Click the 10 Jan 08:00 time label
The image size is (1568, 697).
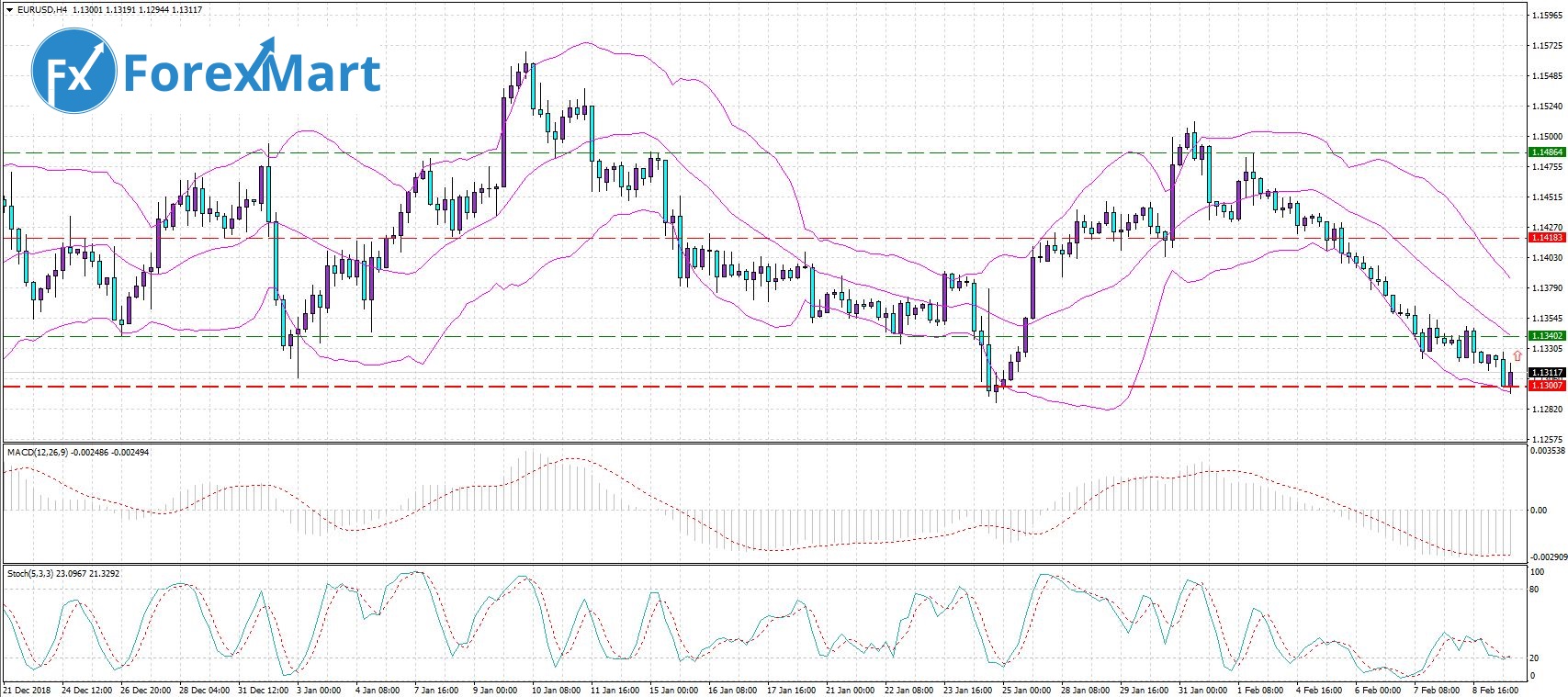[557, 690]
